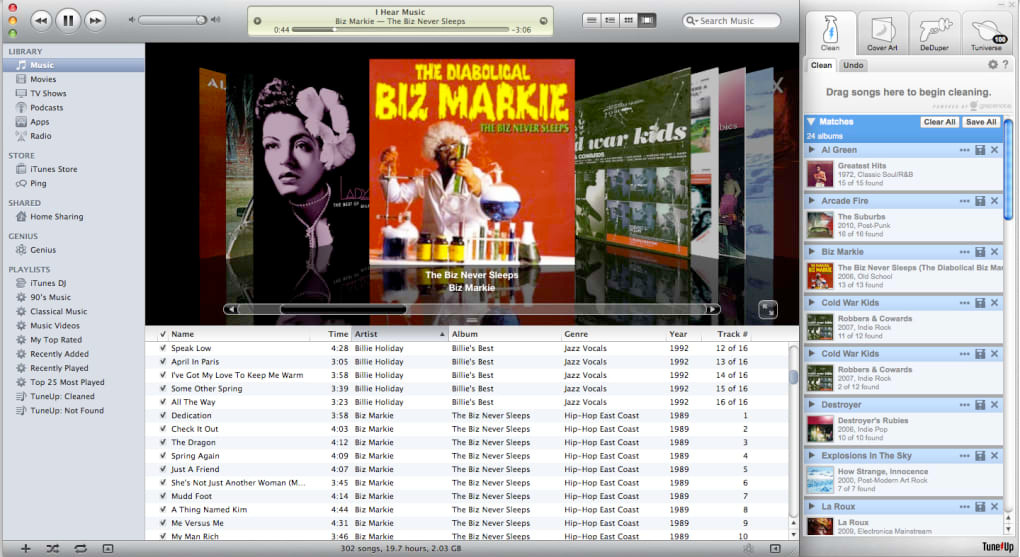Collapse the Matches section
This screenshot has height=557, width=1020.
[x=812, y=122]
